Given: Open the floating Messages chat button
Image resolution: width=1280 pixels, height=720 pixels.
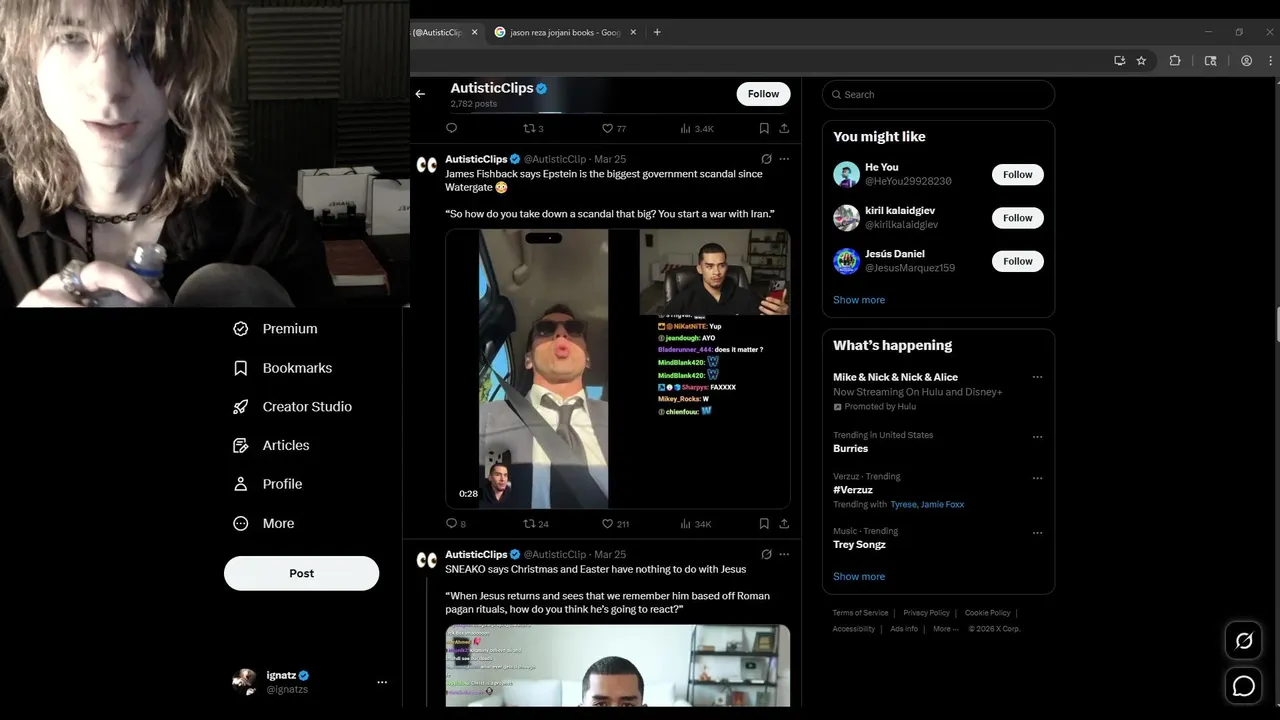Looking at the screenshot, I should (x=1244, y=686).
